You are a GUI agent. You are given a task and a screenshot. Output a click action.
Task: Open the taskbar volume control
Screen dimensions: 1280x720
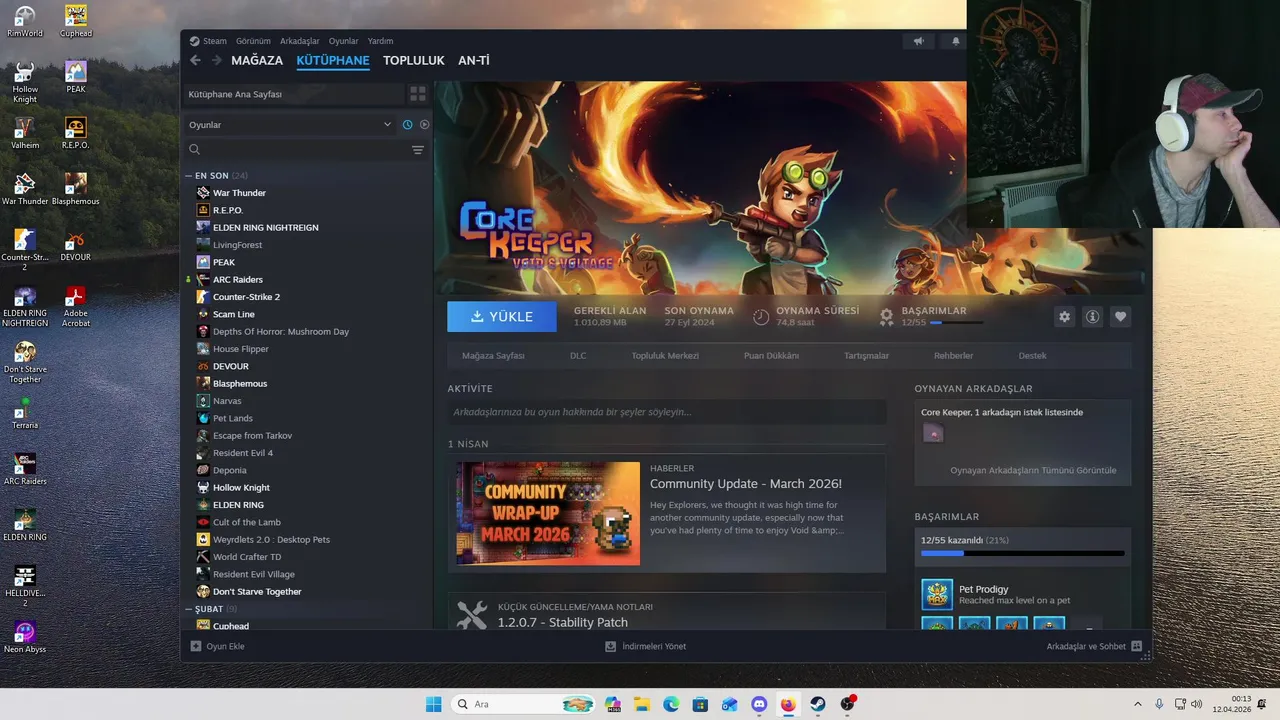click(x=1198, y=704)
